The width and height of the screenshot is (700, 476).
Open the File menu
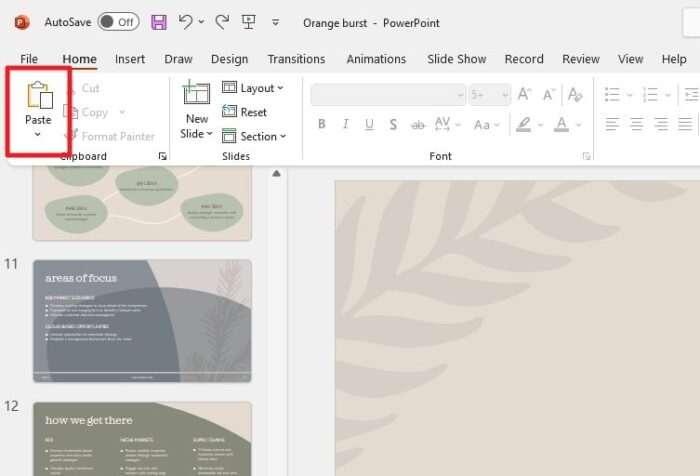pyautogui.click(x=29, y=59)
